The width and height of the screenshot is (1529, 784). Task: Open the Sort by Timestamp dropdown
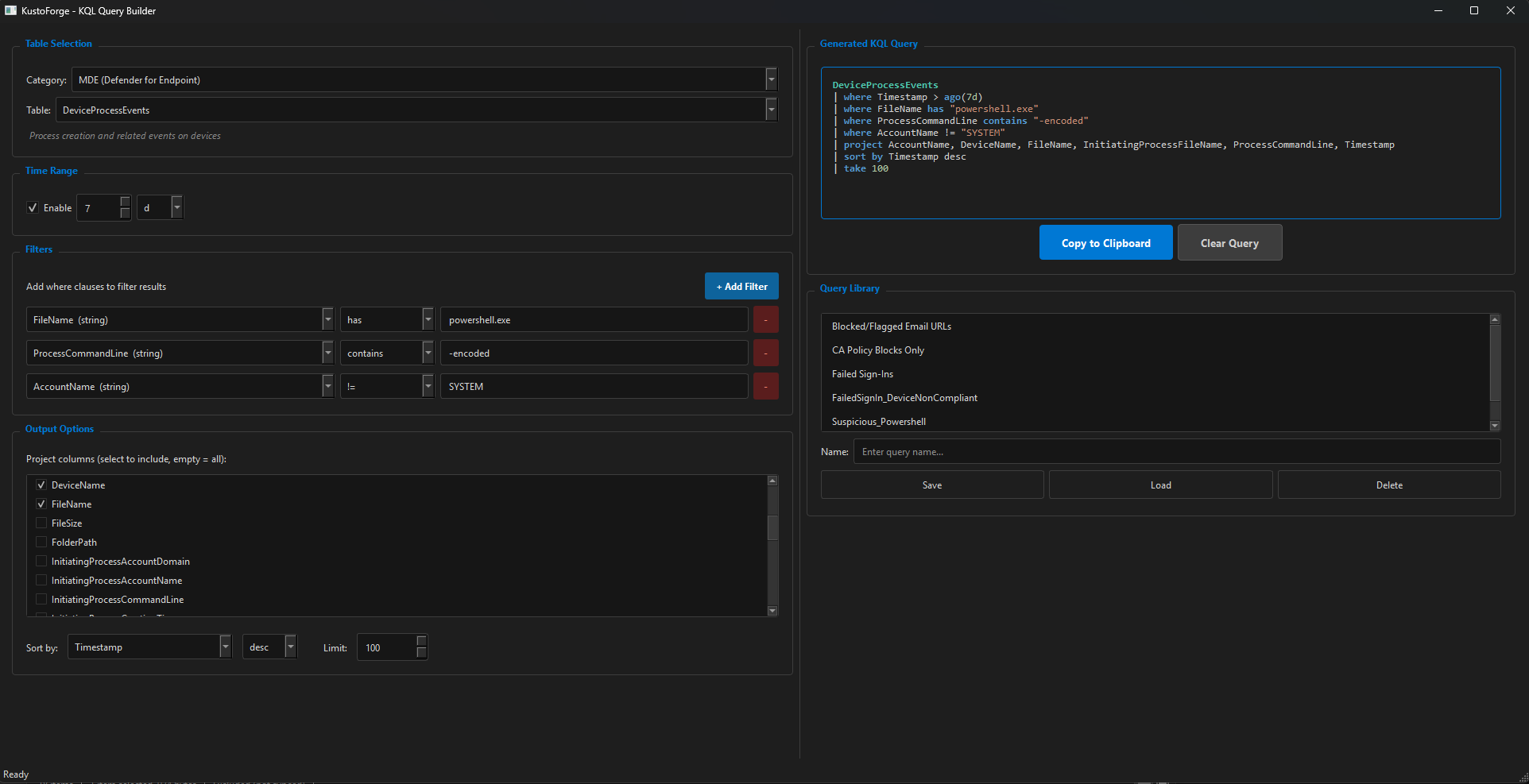coord(149,647)
